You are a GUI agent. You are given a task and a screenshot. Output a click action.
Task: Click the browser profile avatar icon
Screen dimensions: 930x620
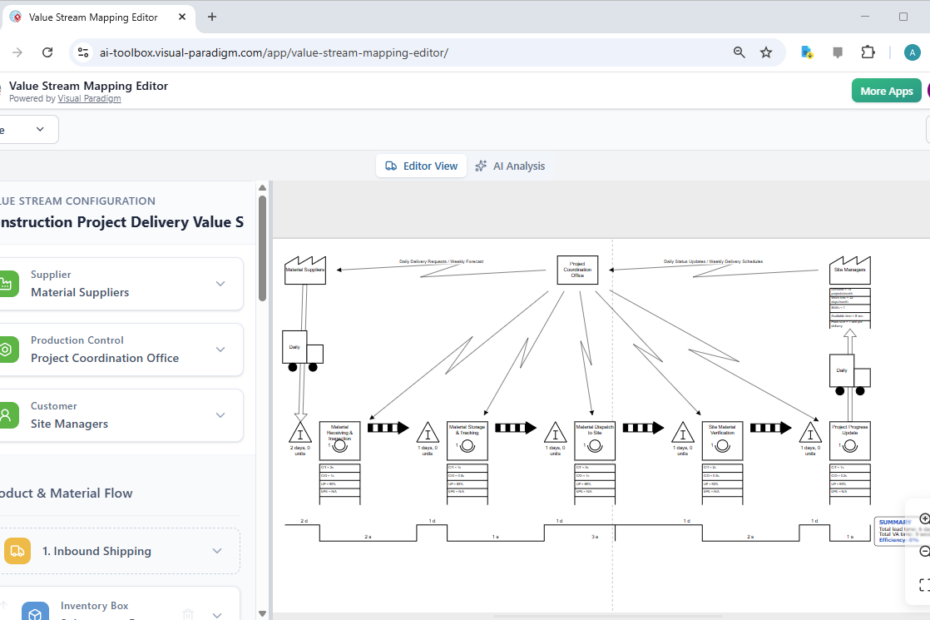(x=910, y=52)
